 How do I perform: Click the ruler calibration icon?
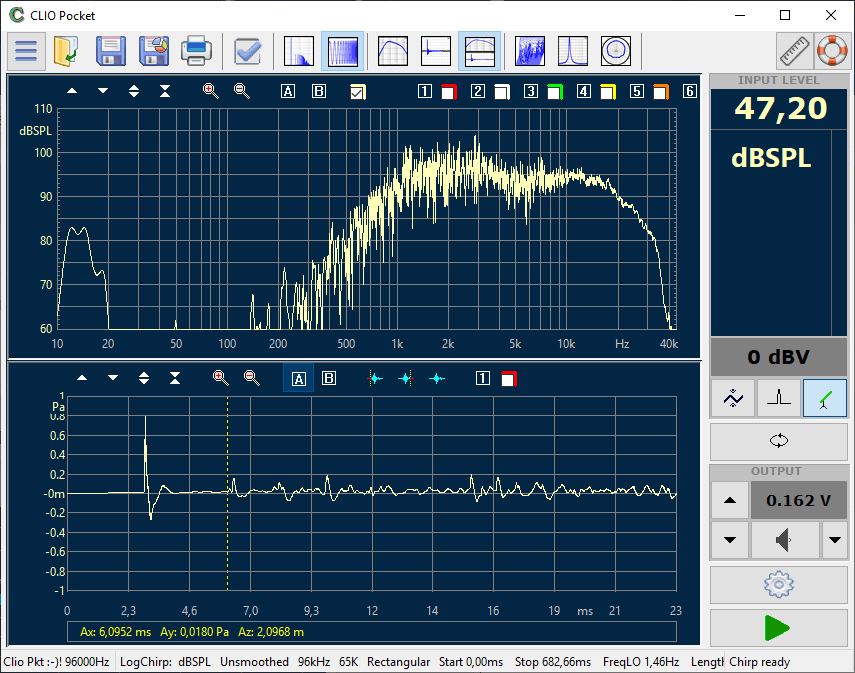point(795,50)
